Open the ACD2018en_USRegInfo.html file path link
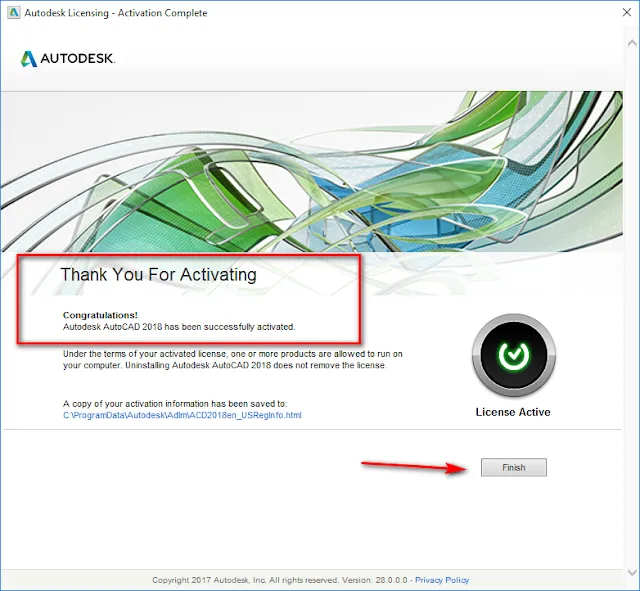 (x=181, y=414)
